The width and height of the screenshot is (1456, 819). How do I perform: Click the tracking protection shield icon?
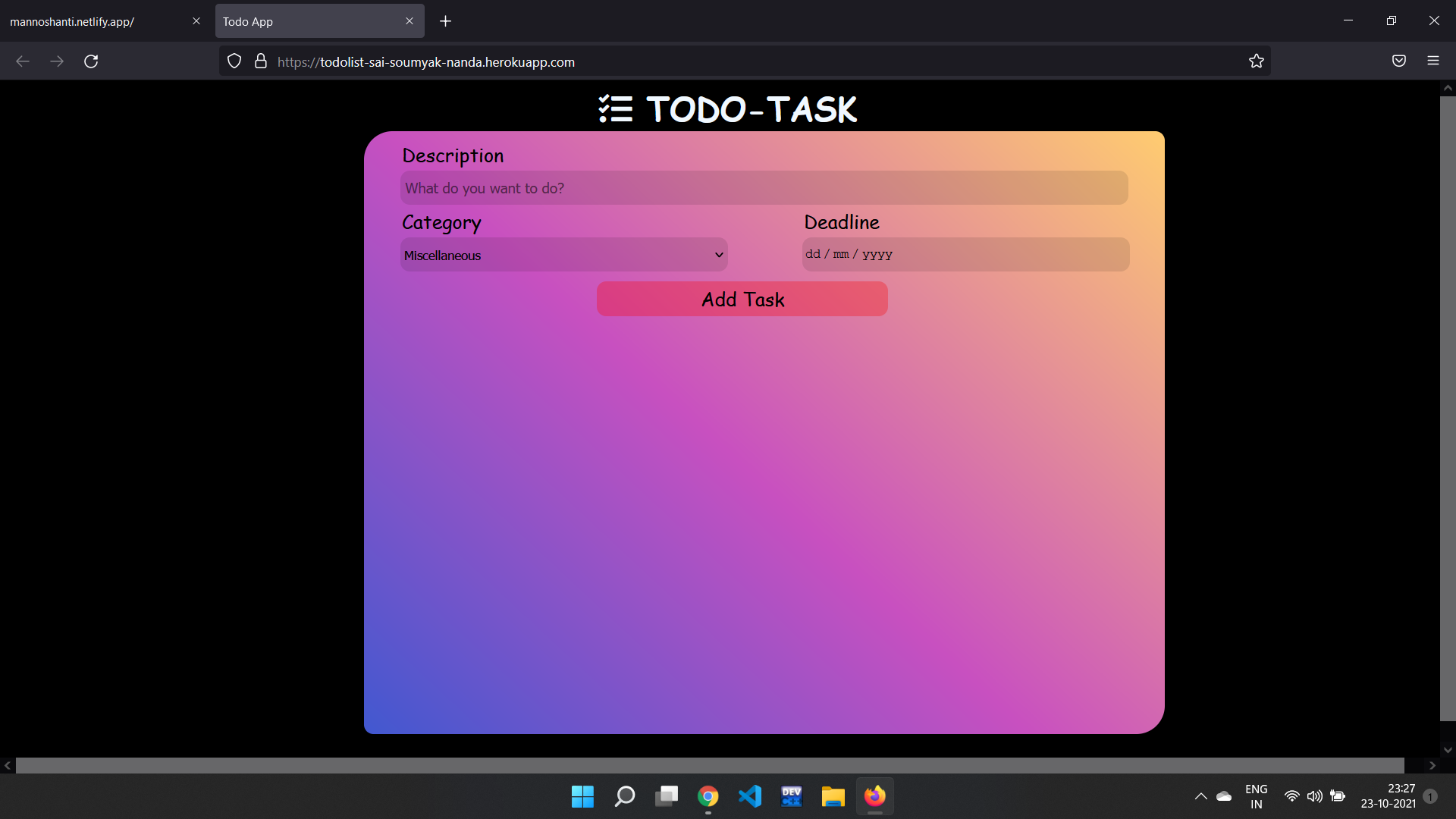(234, 61)
